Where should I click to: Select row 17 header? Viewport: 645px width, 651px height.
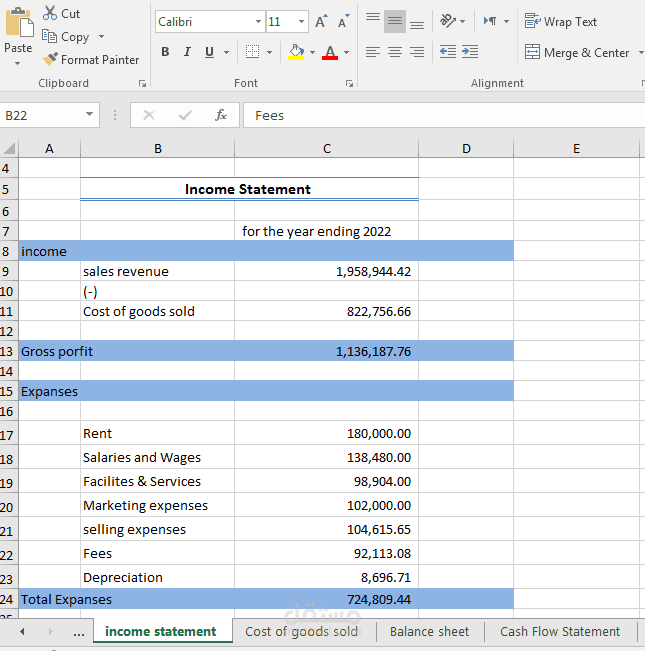tap(8, 434)
